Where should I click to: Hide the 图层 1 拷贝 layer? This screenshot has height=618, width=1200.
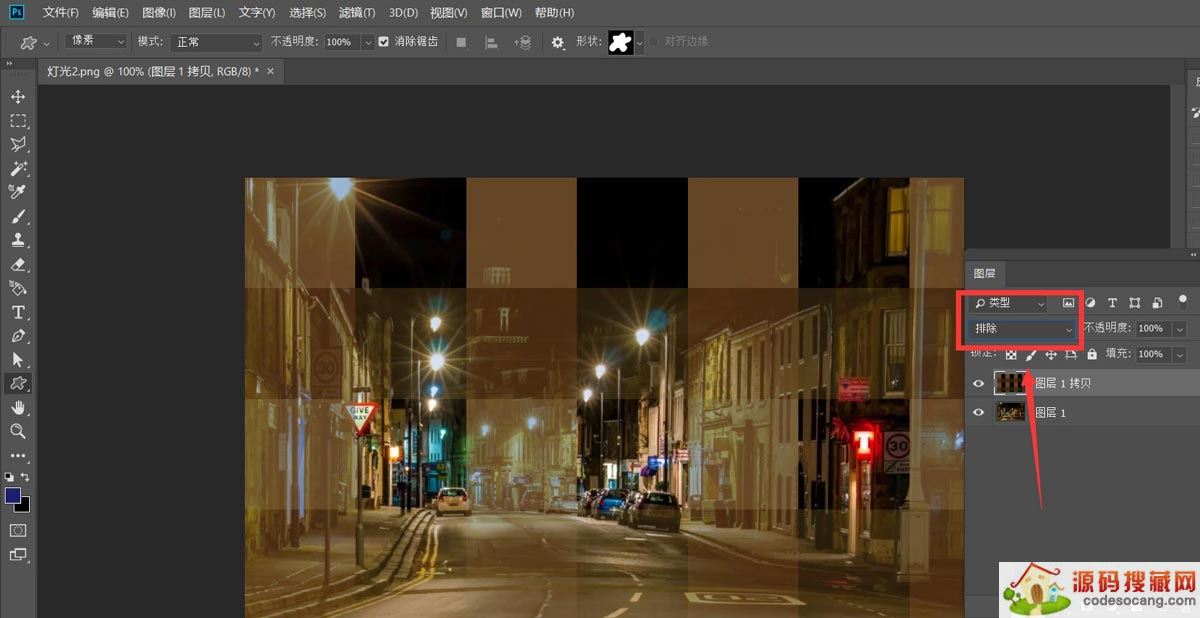[x=979, y=383]
